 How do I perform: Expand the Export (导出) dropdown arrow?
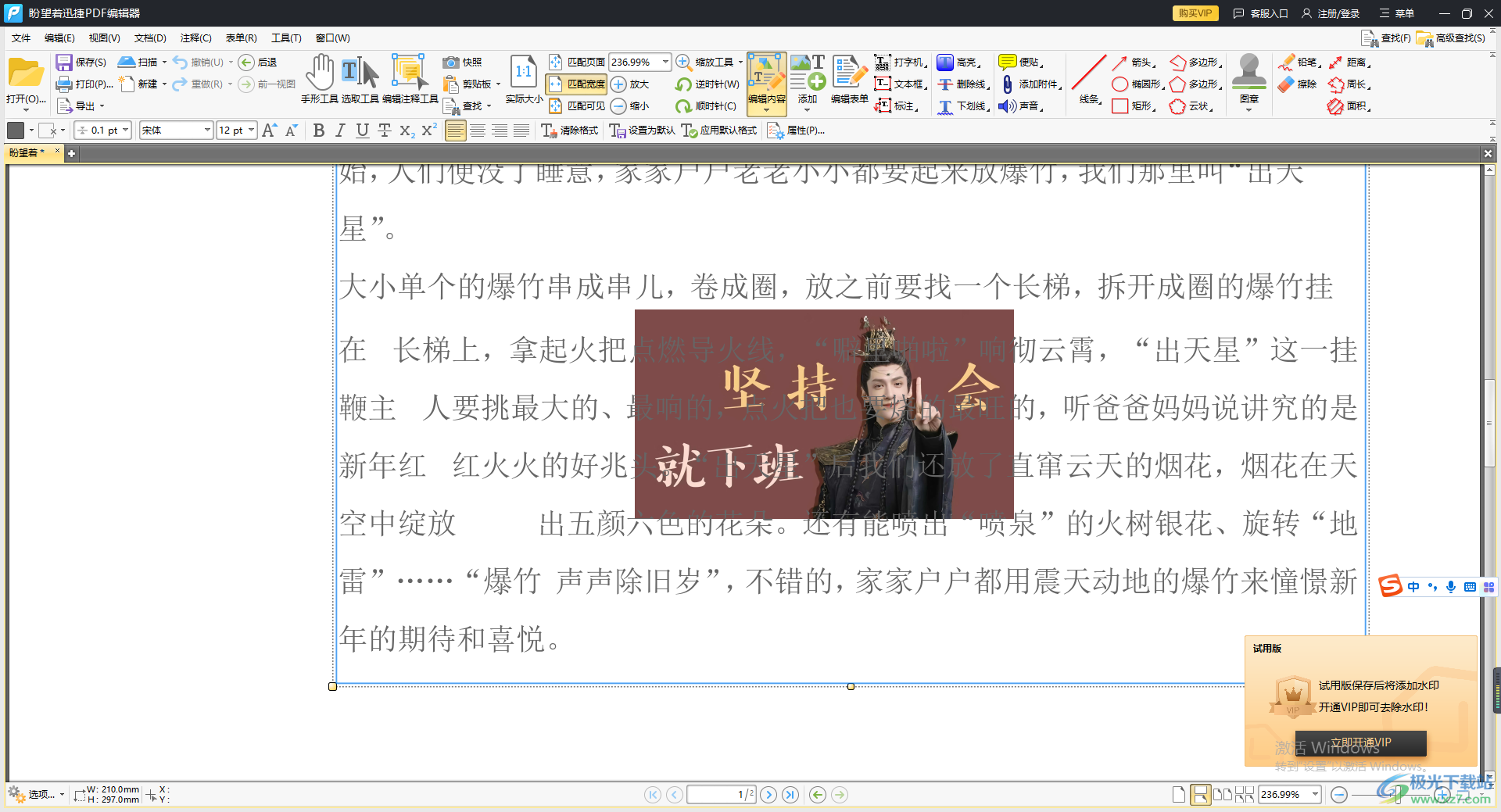click(x=102, y=106)
